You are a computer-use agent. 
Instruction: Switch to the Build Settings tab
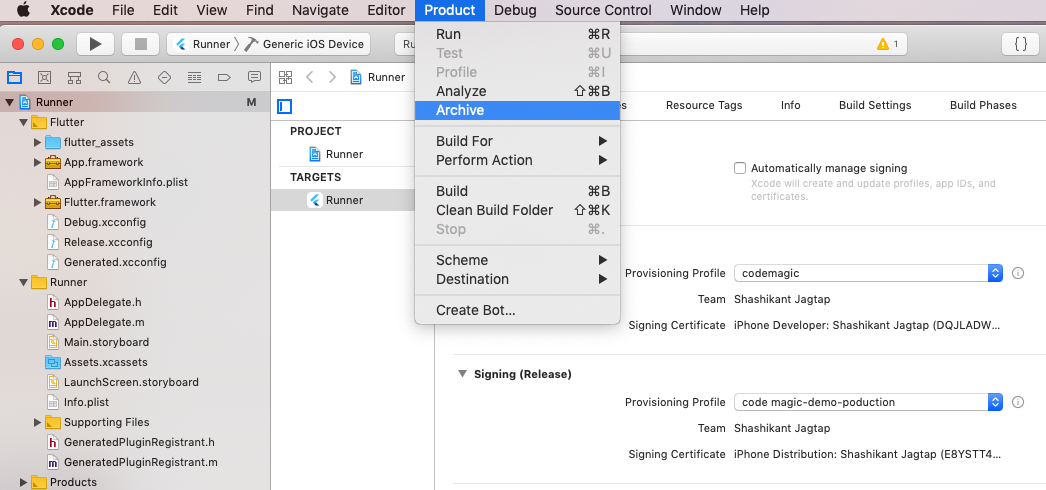tap(875, 105)
